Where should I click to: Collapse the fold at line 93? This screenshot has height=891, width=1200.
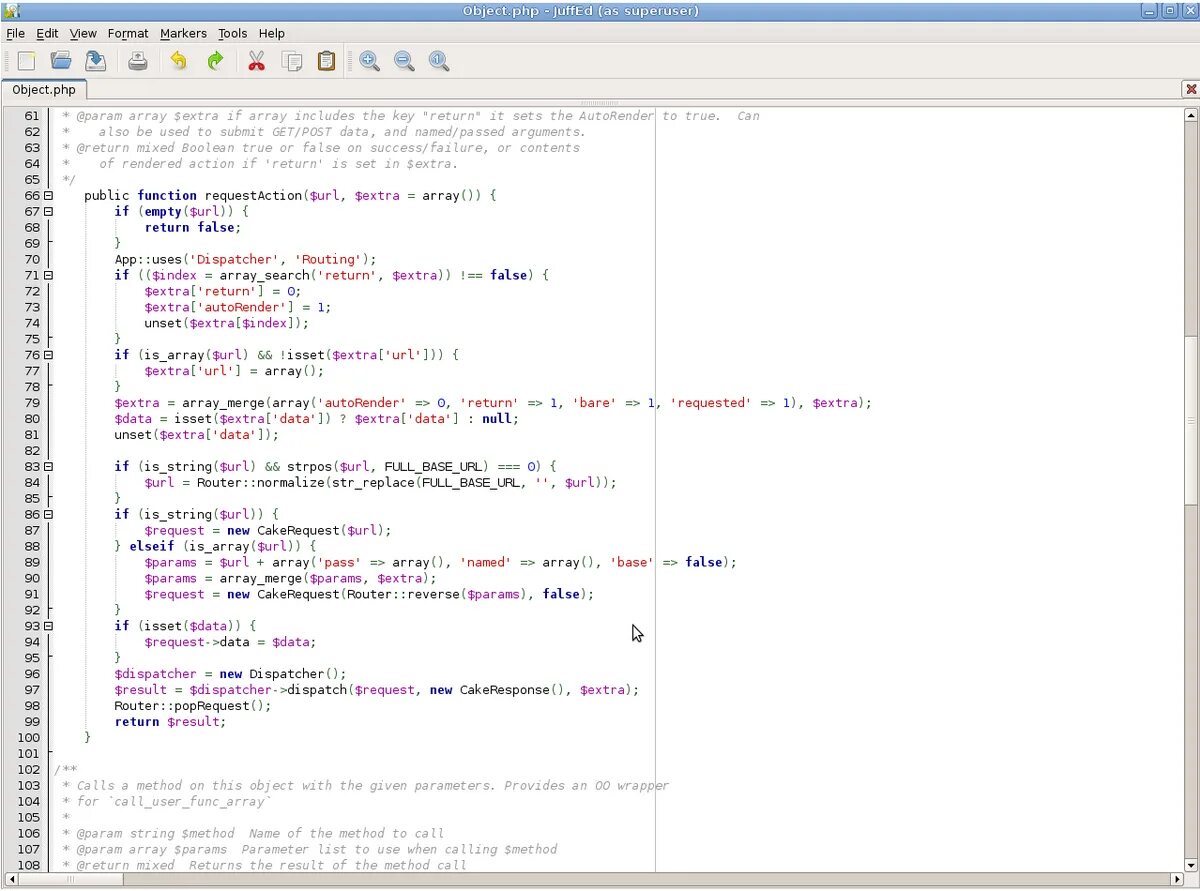[x=48, y=626]
